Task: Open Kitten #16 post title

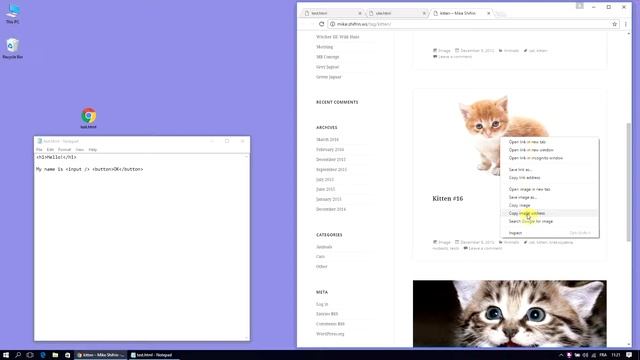Action: 448,199
